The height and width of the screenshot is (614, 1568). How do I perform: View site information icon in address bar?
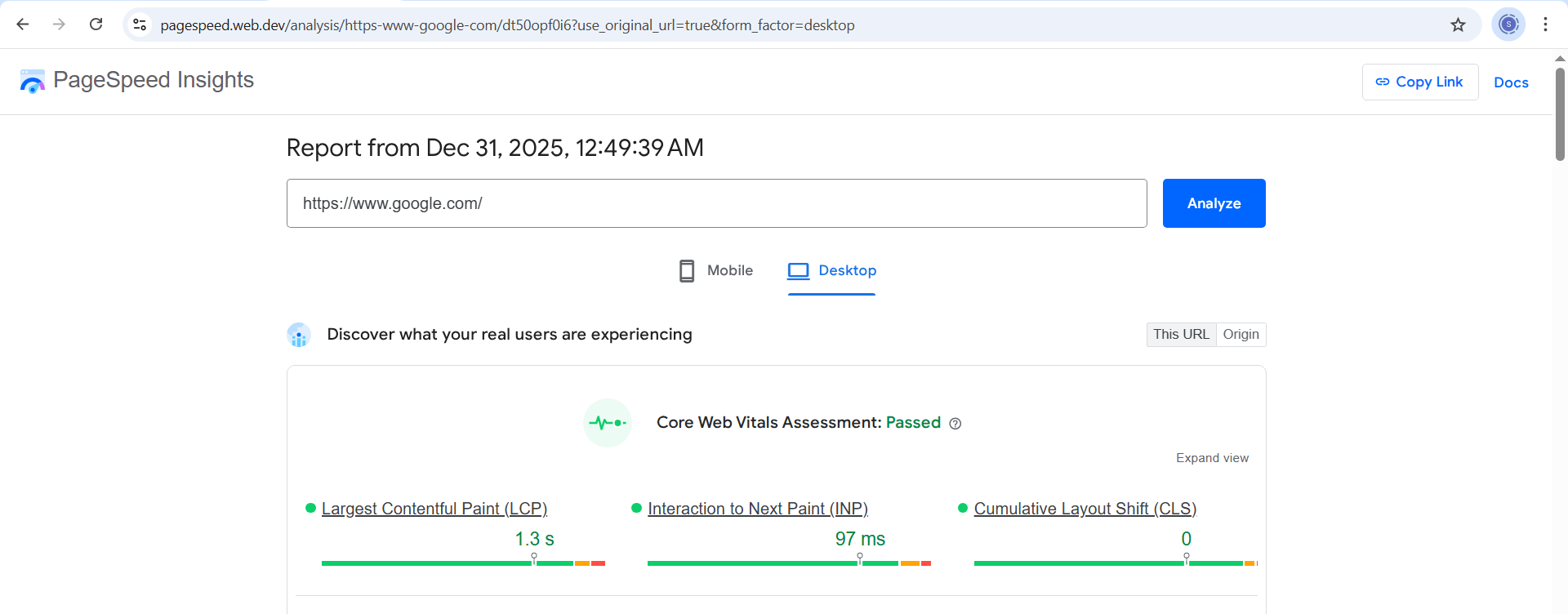pyautogui.click(x=140, y=24)
